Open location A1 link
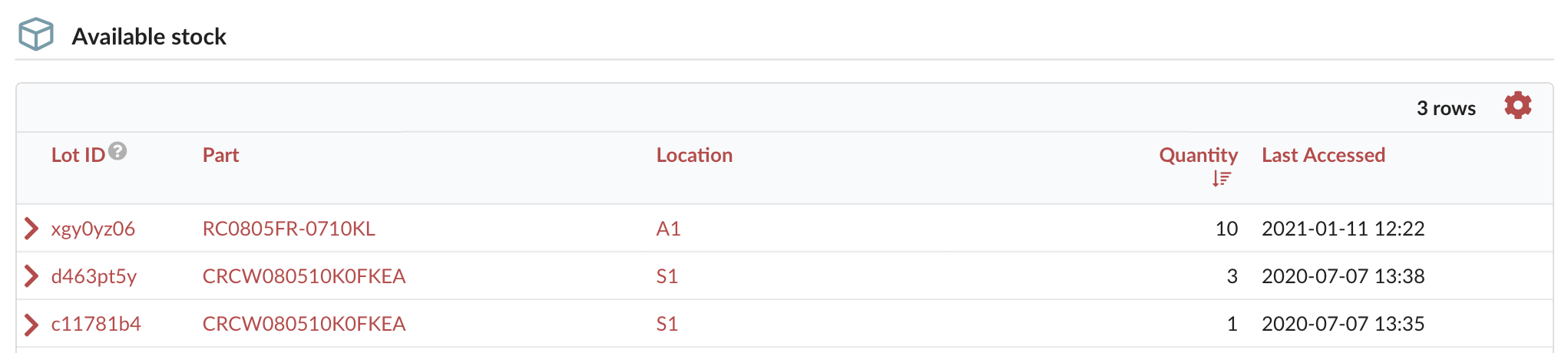 pyautogui.click(x=668, y=229)
